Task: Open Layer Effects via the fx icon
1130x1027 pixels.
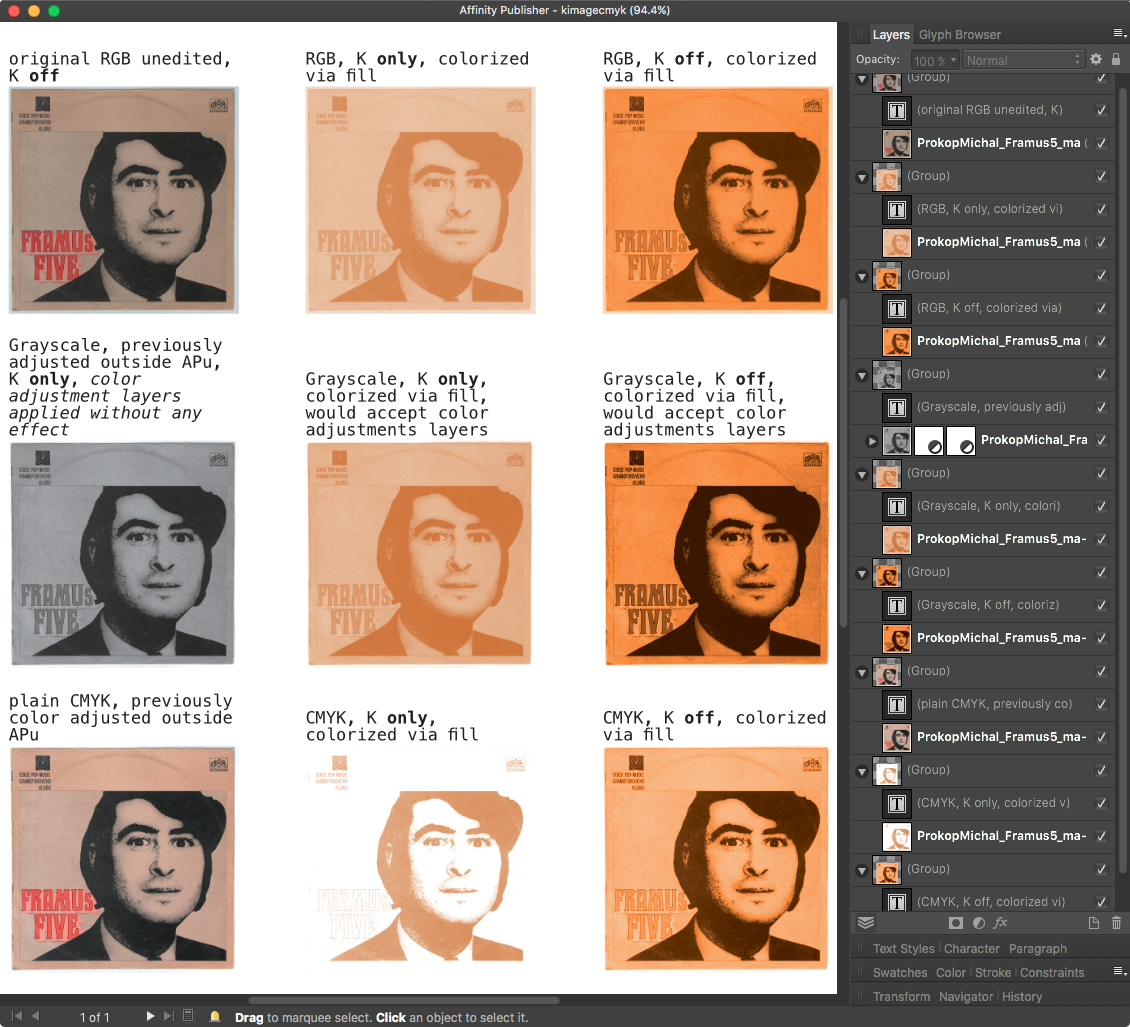Action: click(1000, 922)
